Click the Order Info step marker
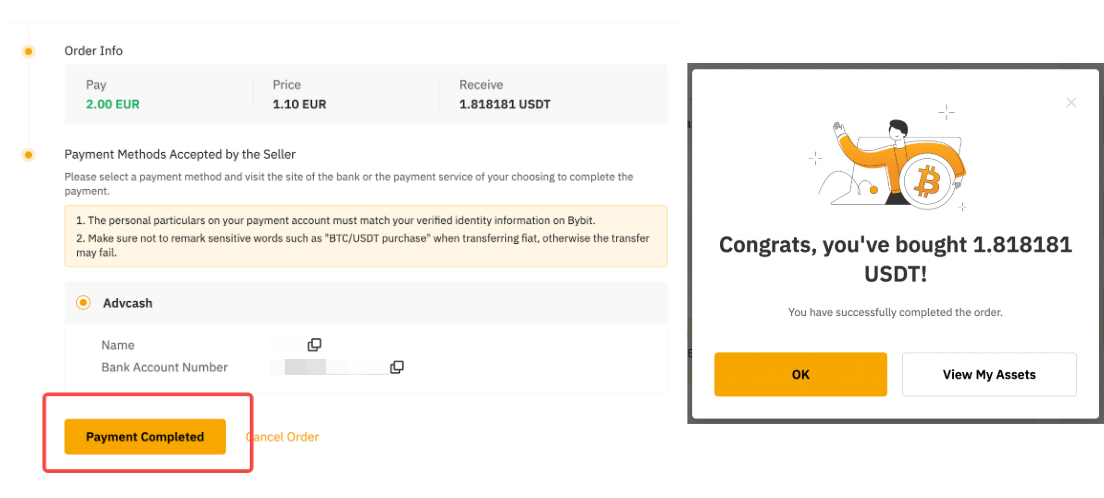The height and width of the screenshot is (498, 1104). click(28, 51)
